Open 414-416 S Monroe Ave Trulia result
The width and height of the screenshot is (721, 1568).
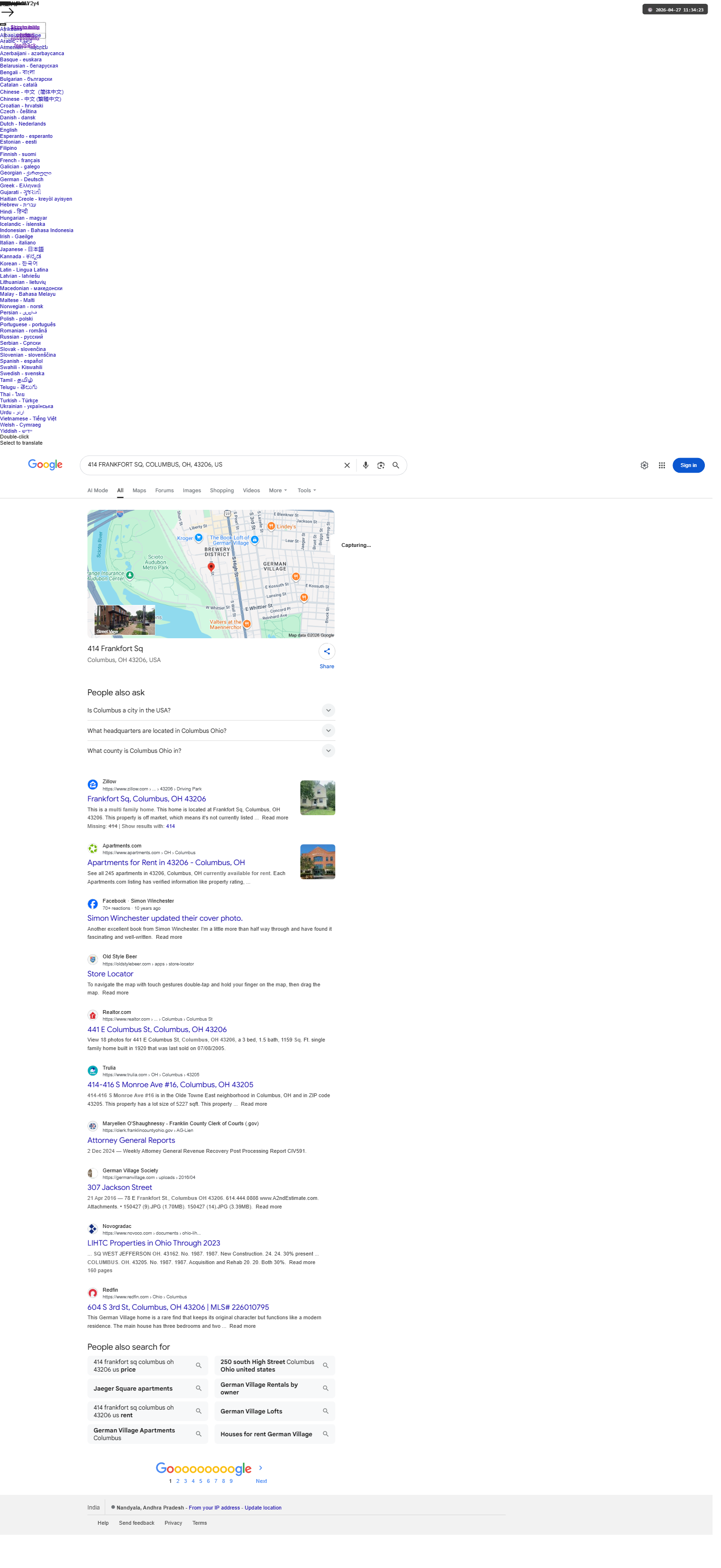(170, 1085)
